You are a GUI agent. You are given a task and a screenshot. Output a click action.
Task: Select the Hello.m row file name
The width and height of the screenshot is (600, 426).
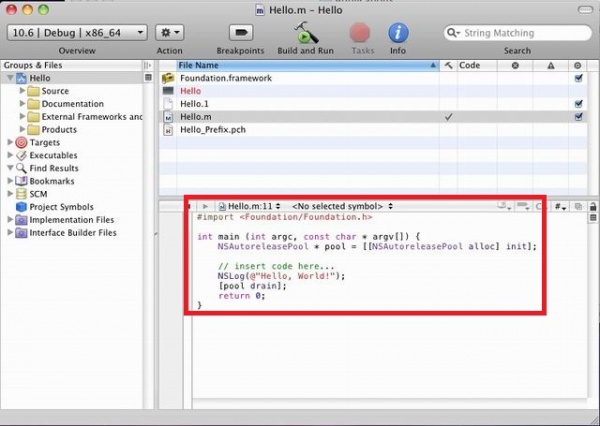click(196, 117)
